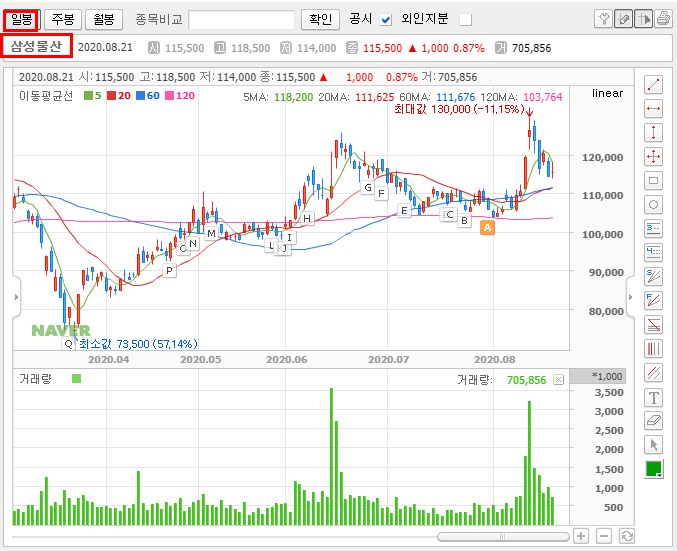Image resolution: width=677 pixels, height=551 pixels.
Task: Open the H disclosure marker
Action: pyautogui.click(x=307, y=218)
